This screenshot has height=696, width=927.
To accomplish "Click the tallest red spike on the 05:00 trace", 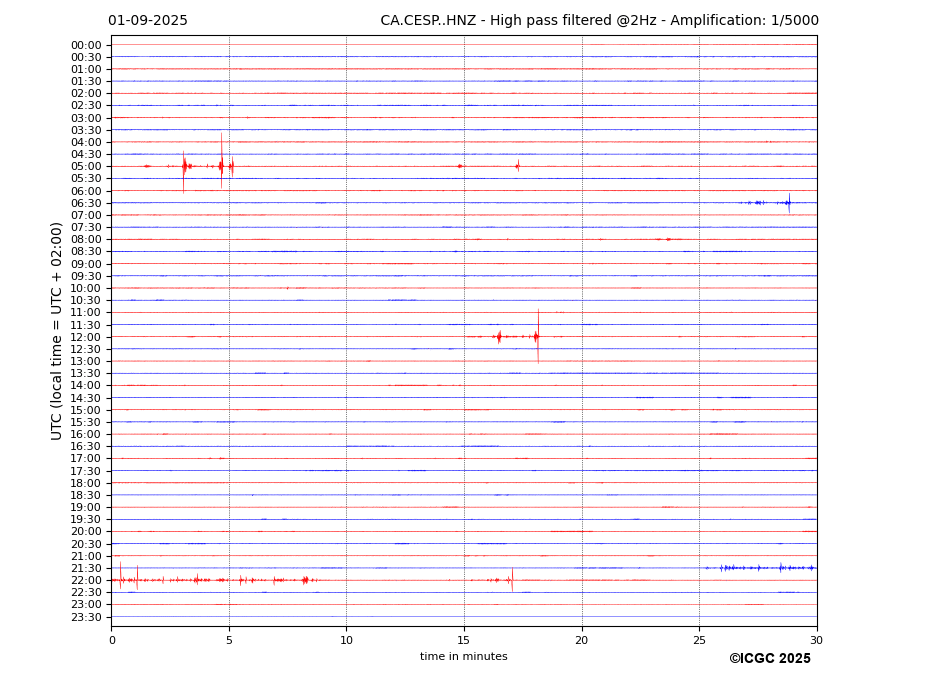I will 222,161.
